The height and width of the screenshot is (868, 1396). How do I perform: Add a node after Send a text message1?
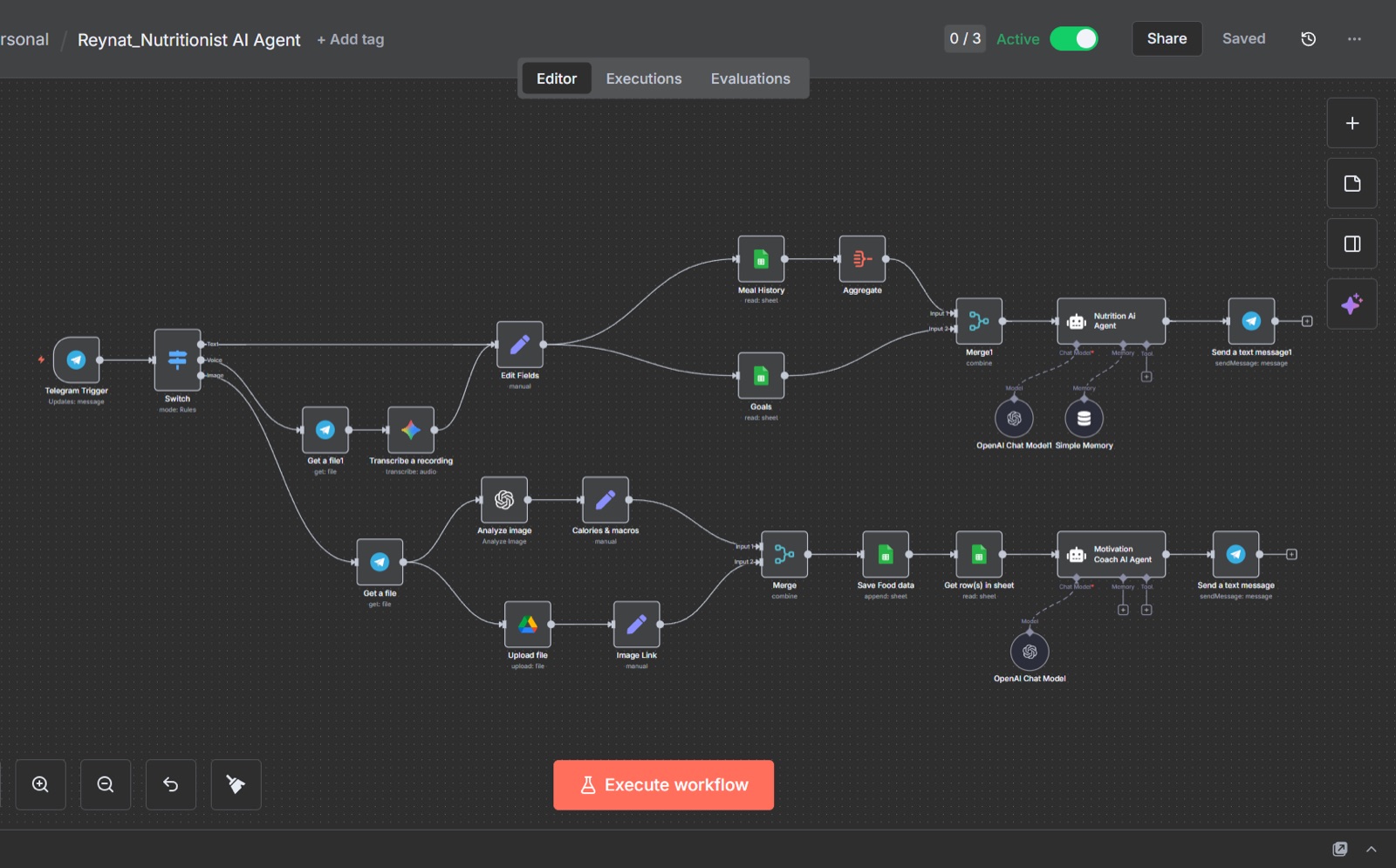[x=1307, y=321]
